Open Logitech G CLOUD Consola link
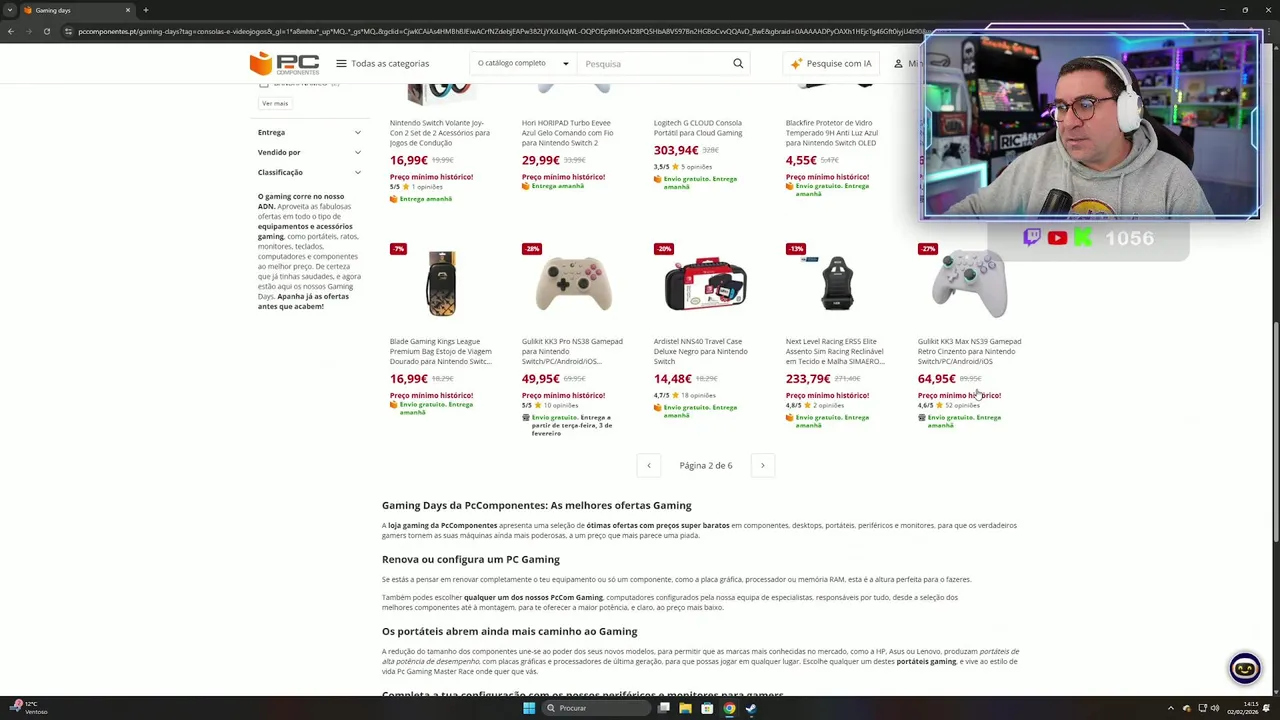Viewport: 1280px width, 720px height. click(698, 128)
